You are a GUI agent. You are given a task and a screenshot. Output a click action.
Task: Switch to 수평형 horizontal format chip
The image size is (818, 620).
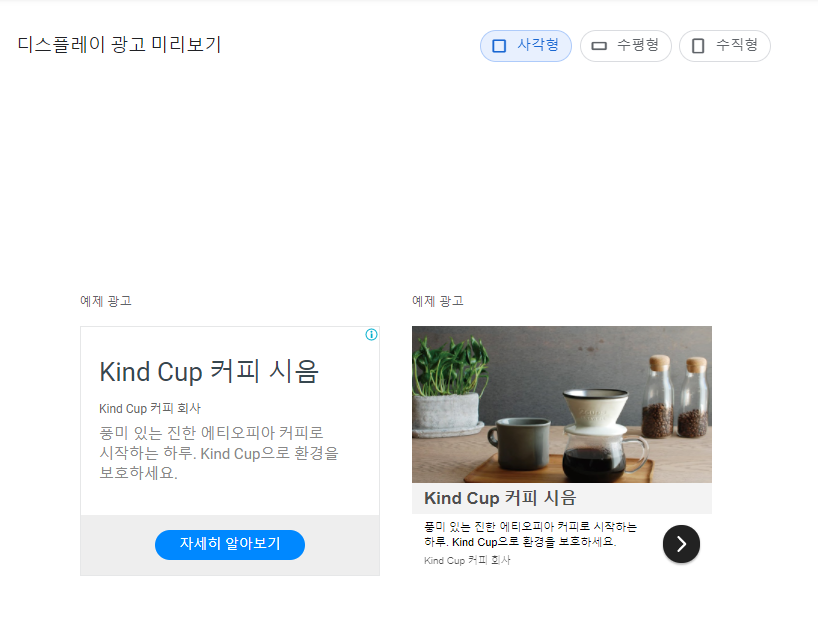coord(625,46)
